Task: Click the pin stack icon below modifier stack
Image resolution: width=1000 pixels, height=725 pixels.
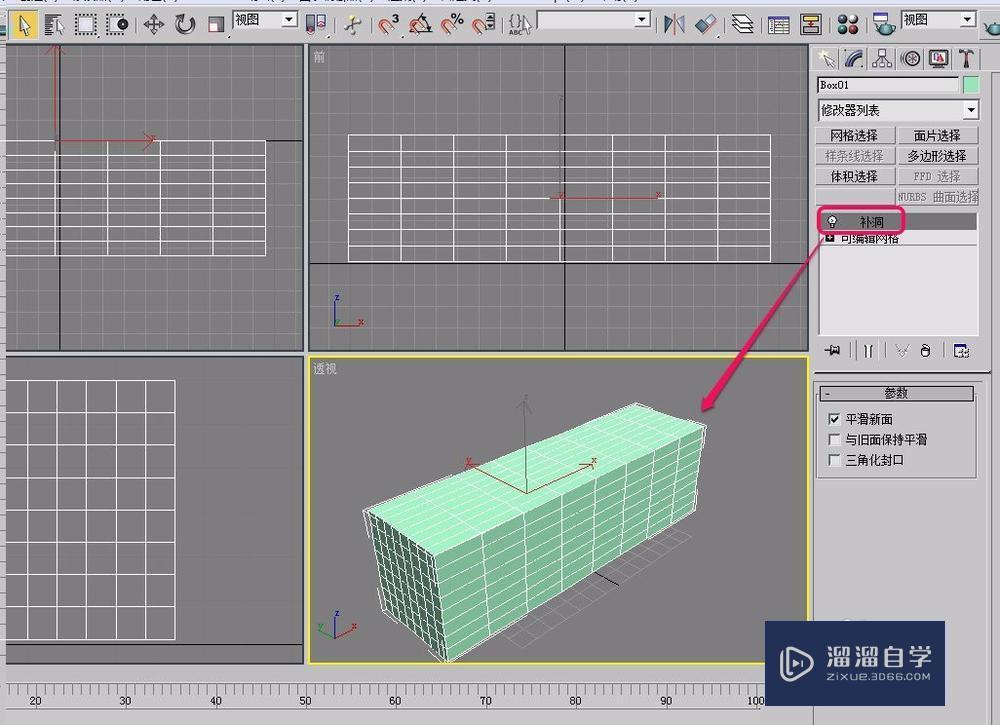Action: click(x=832, y=350)
